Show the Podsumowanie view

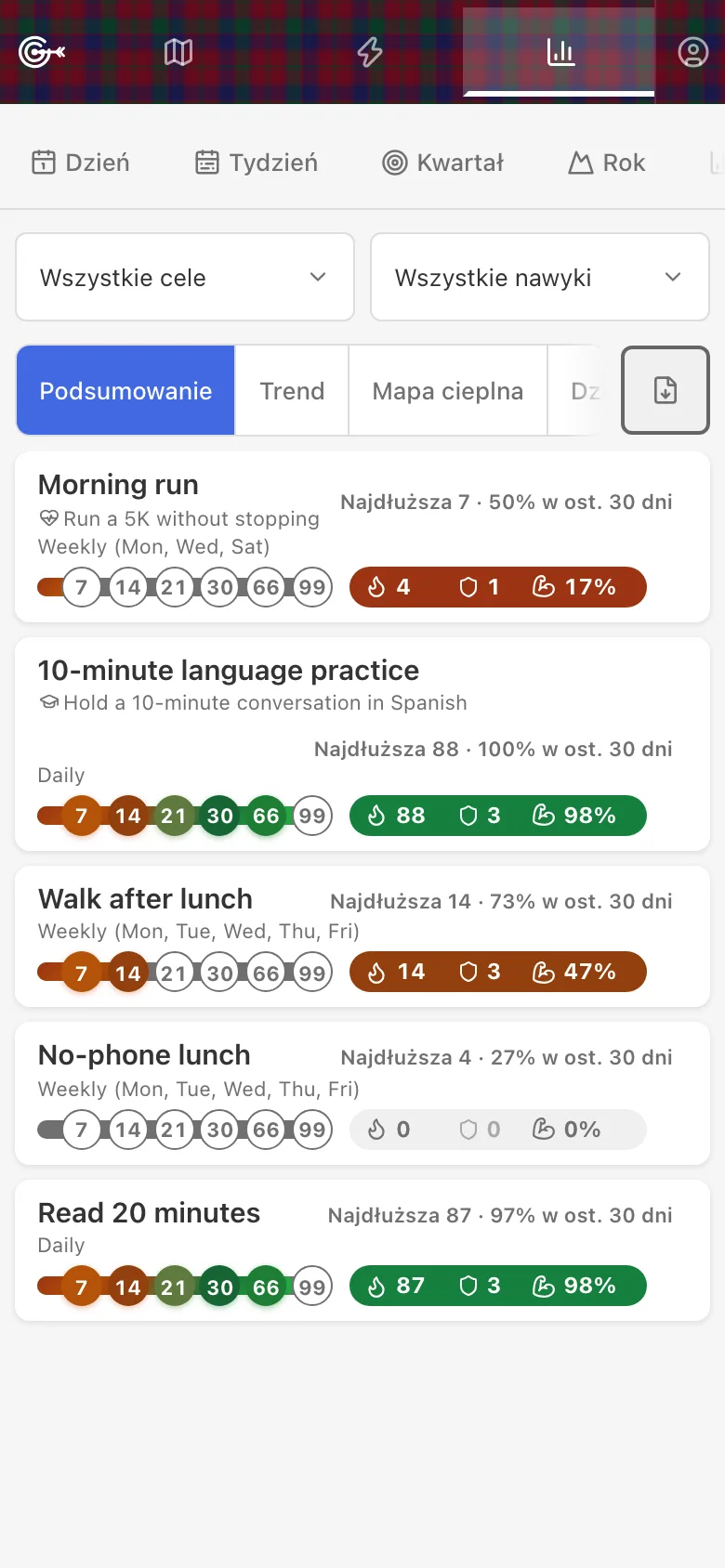[x=125, y=390]
